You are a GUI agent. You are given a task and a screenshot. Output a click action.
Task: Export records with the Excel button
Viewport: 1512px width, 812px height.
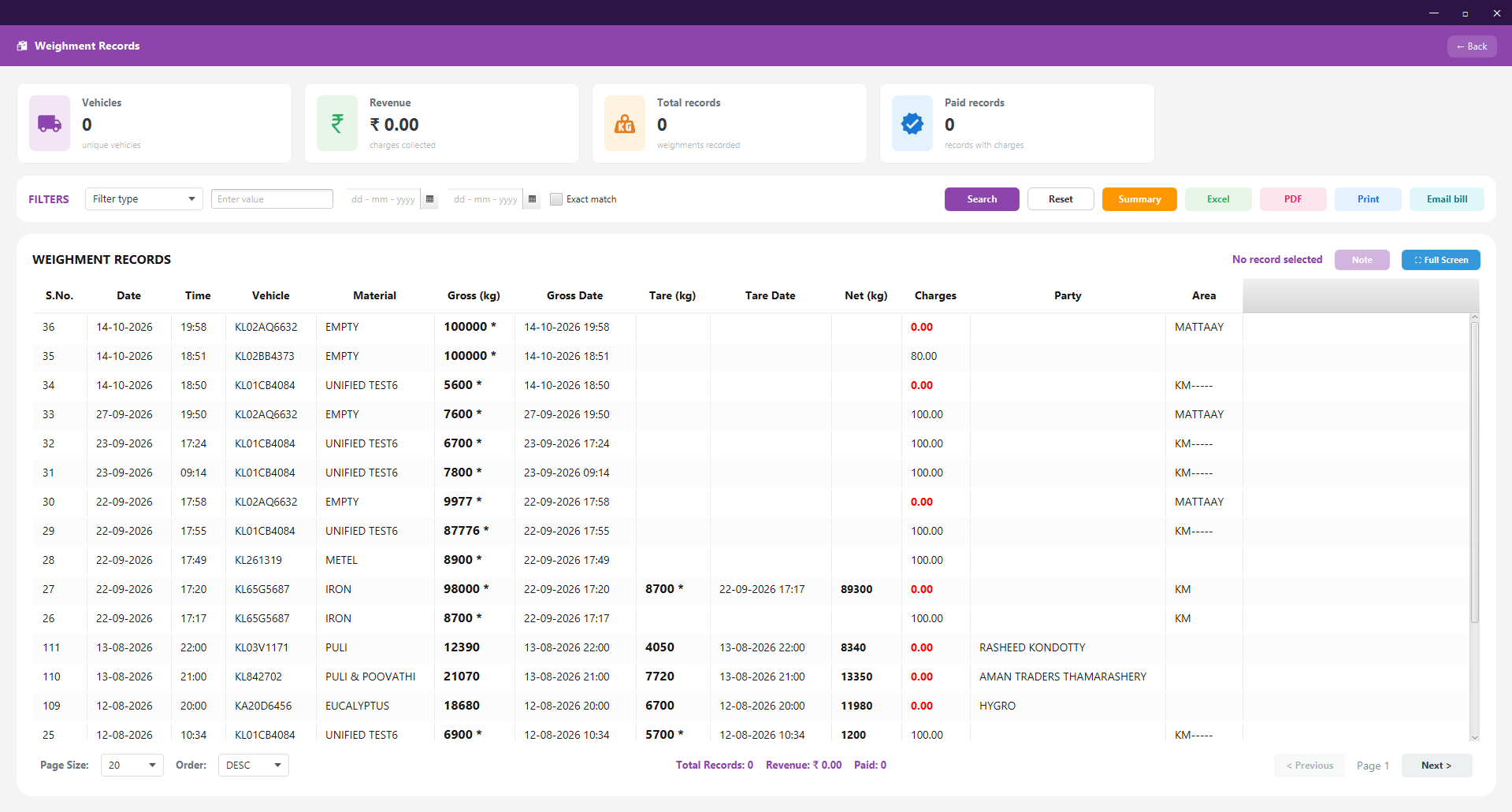coord(1218,199)
